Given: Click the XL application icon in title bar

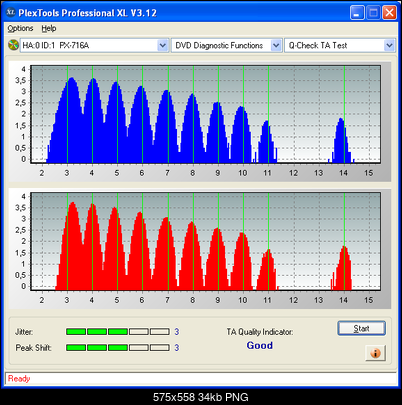Looking at the screenshot, I should click(11, 12).
